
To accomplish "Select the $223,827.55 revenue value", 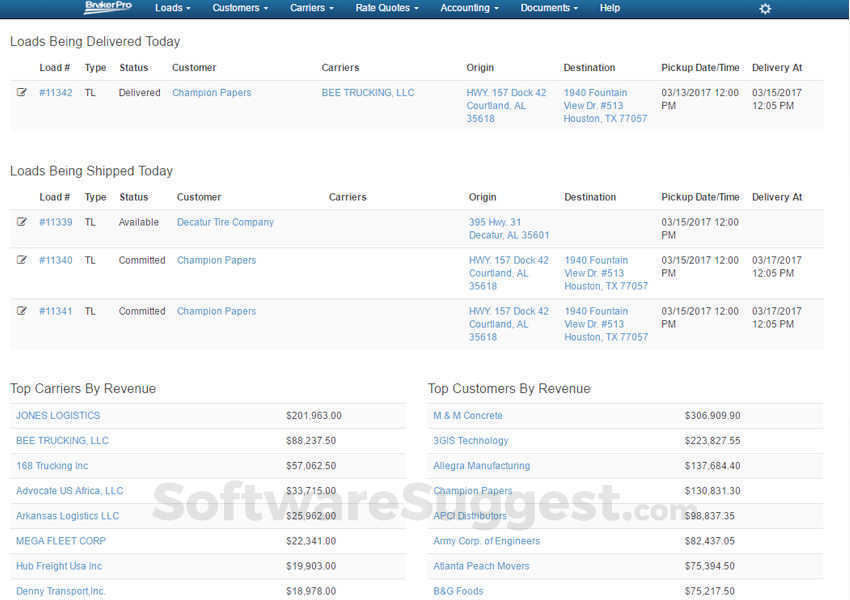I will coord(712,441).
